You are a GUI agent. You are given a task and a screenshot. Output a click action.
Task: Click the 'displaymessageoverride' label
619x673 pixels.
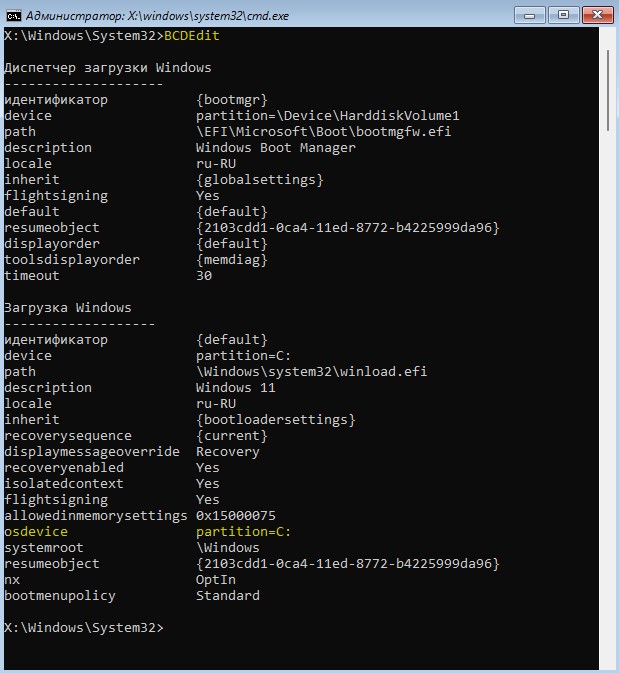(x=92, y=452)
